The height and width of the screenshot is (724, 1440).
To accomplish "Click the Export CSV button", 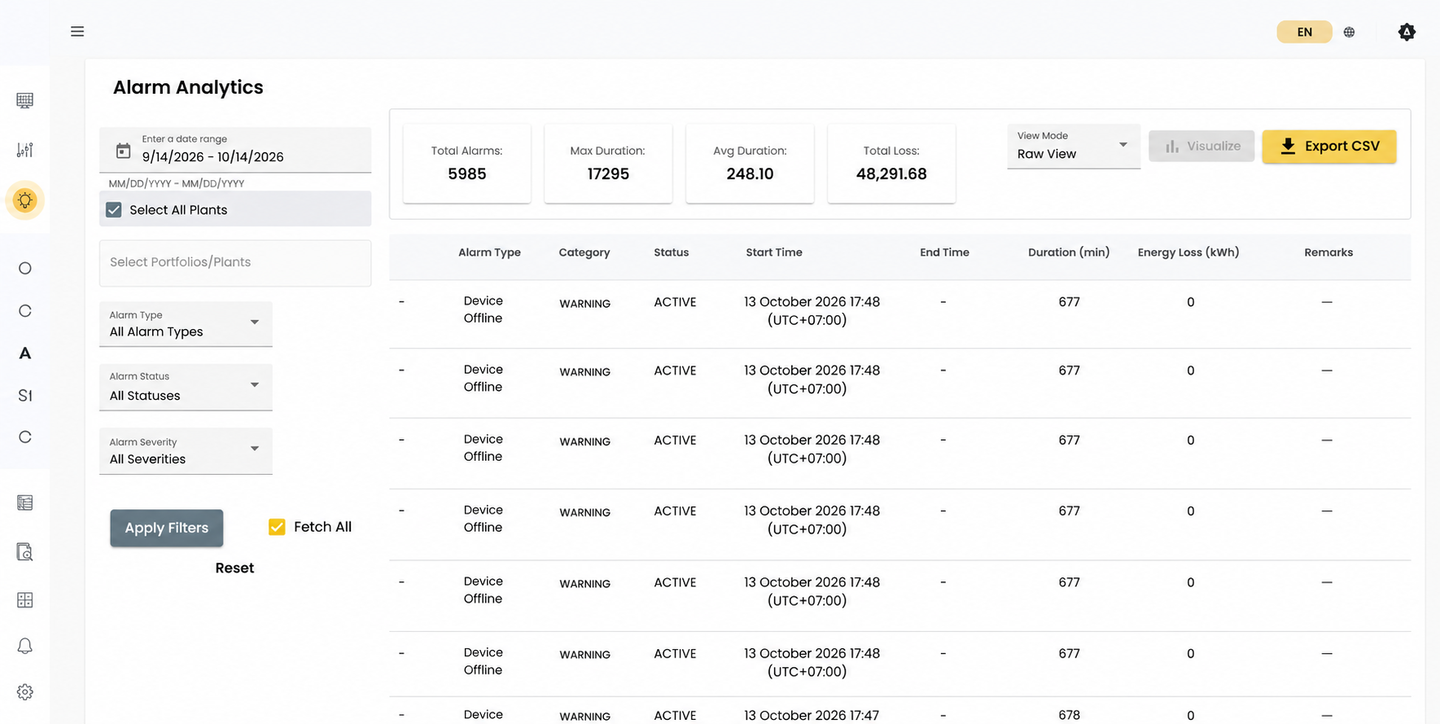I will point(1329,146).
